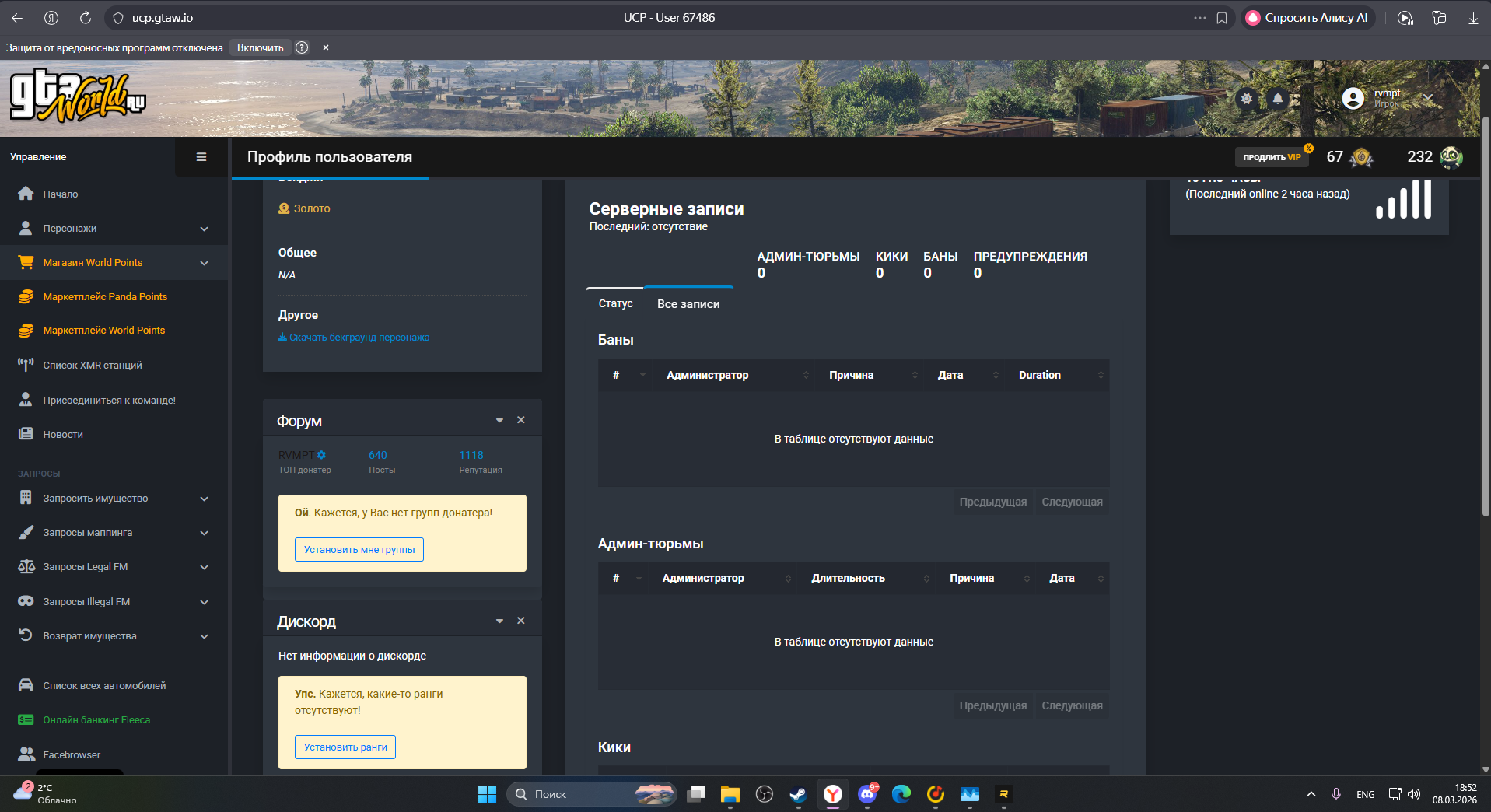Click the online activity signal bars icon
The image size is (1491, 812).
click(1403, 199)
